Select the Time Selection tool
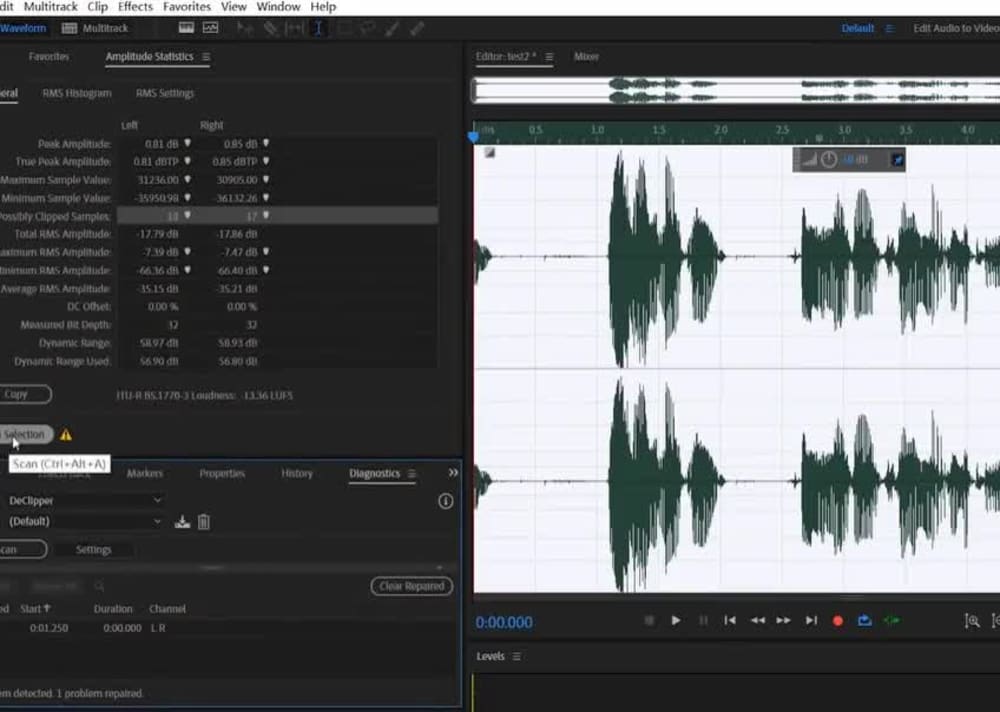This screenshot has width=1000, height=712. [x=318, y=29]
